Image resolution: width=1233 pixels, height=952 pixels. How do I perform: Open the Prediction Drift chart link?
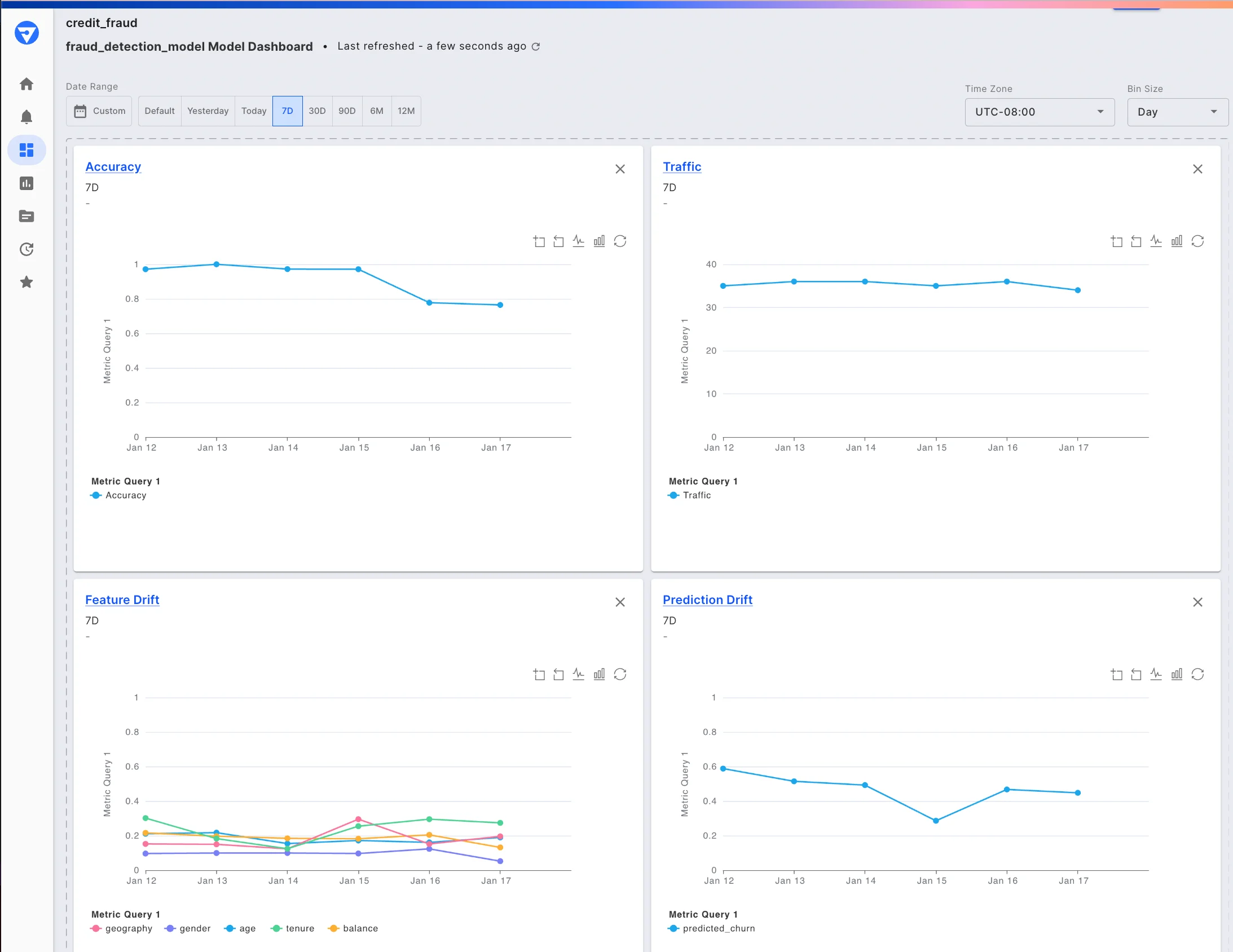[x=707, y=600]
